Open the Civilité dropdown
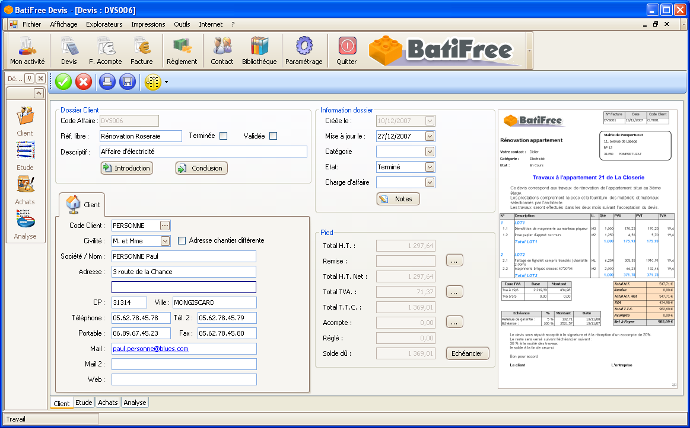 (x=165, y=240)
